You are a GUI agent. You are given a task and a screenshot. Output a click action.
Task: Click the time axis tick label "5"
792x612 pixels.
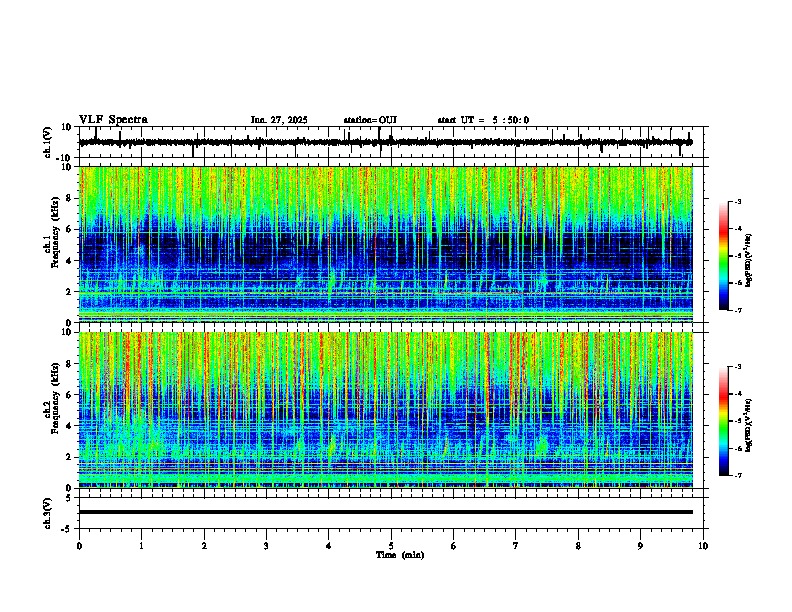click(x=391, y=546)
